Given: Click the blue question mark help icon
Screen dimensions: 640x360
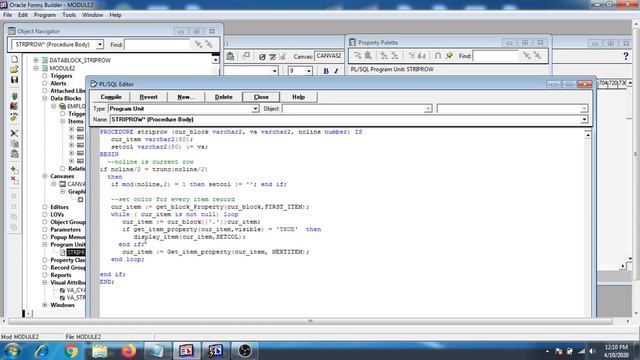Looking at the screenshot, I should [626, 56].
